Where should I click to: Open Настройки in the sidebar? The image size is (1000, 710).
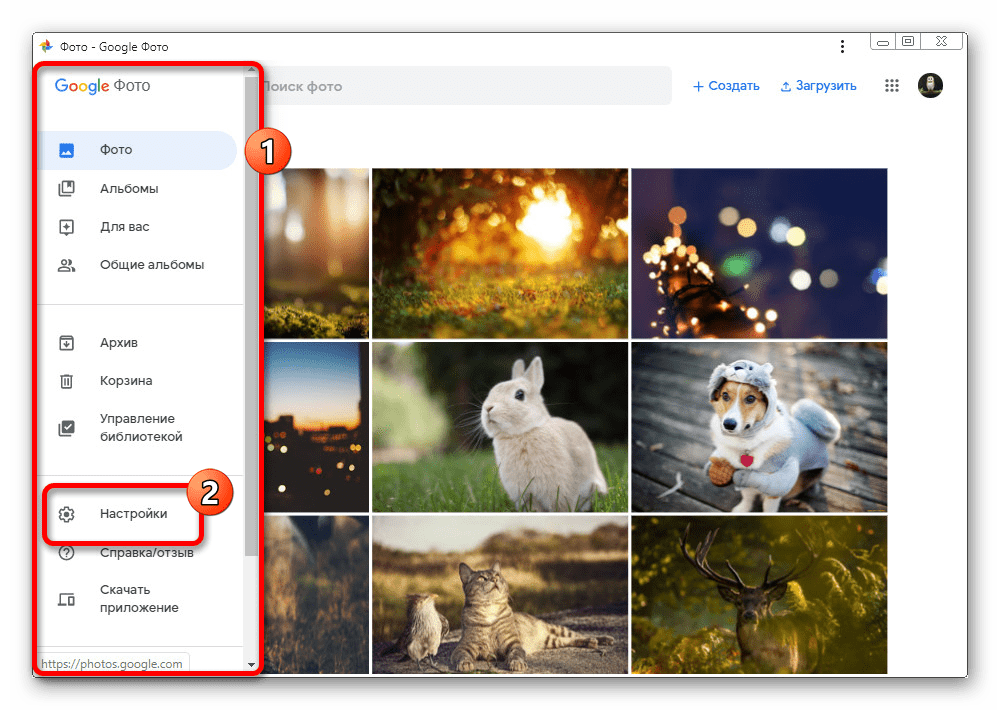pyautogui.click(x=133, y=514)
